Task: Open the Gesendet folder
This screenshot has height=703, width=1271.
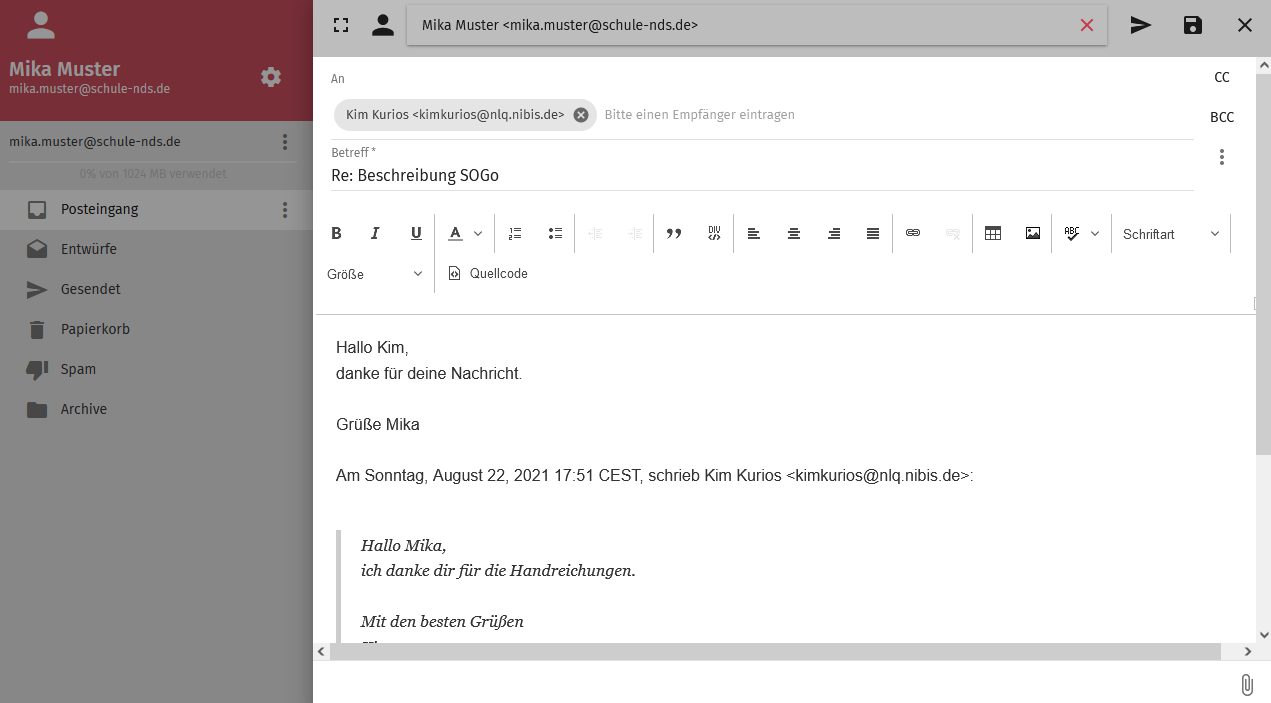Action: coord(157,289)
